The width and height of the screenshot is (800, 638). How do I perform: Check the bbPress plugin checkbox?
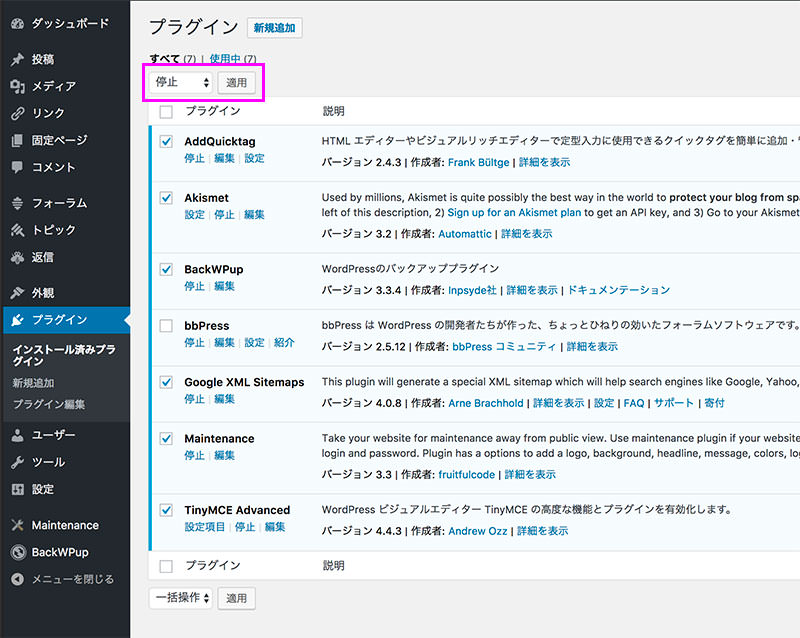(x=168, y=324)
